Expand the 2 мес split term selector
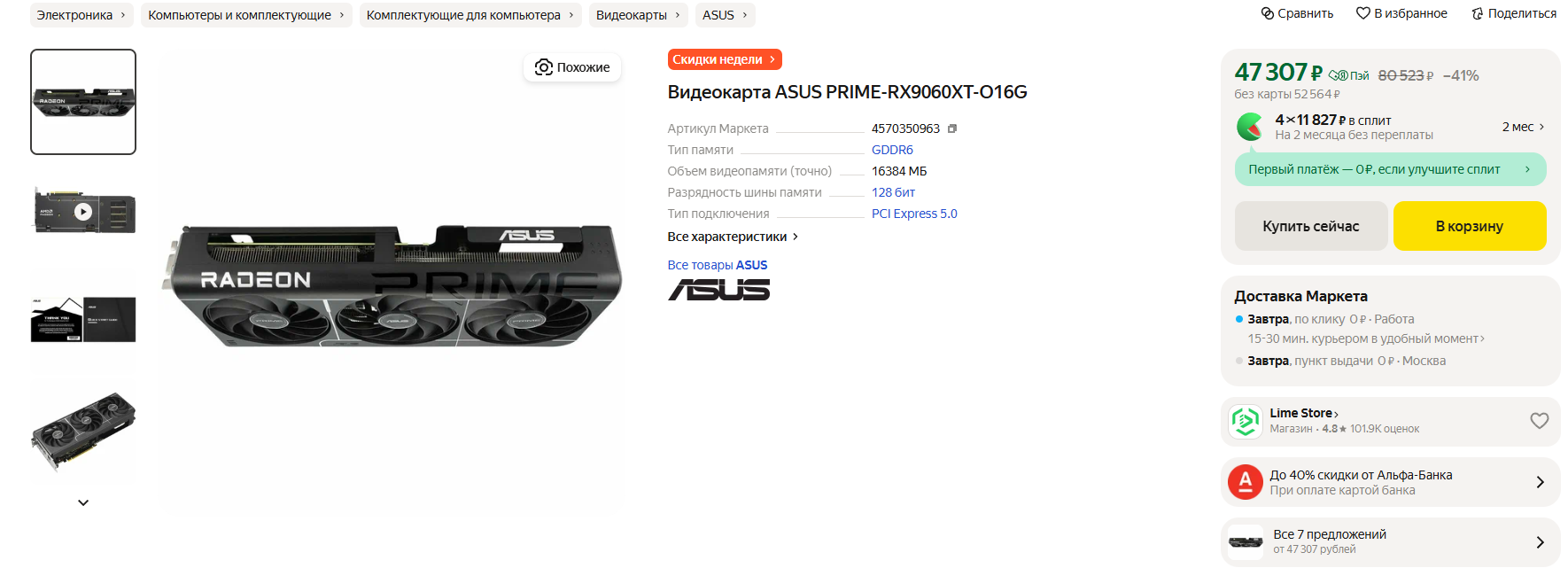The image size is (1568, 568). coord(1524,127)
